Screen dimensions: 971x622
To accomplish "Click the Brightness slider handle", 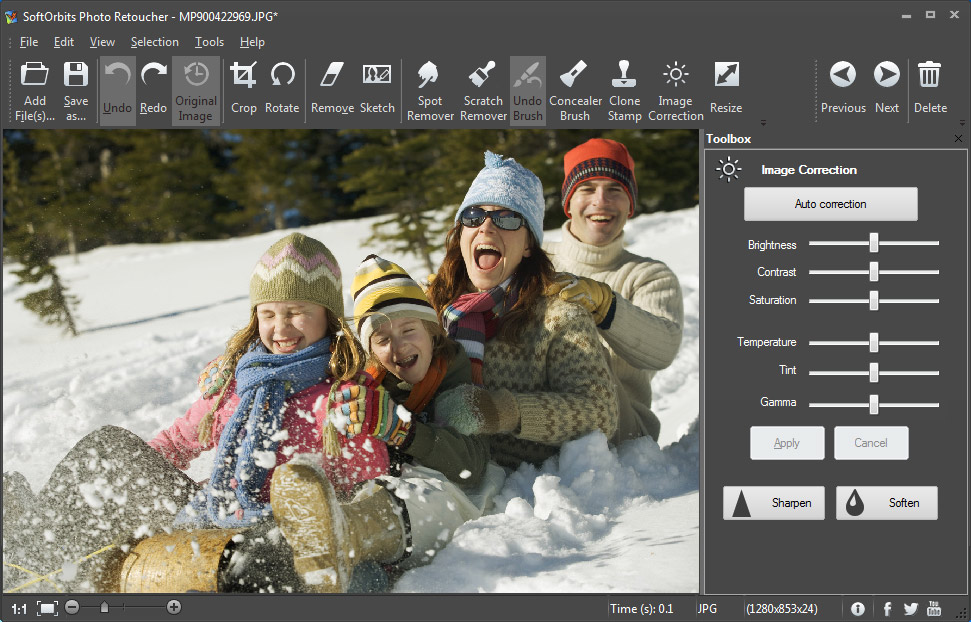I will [874, 243].
